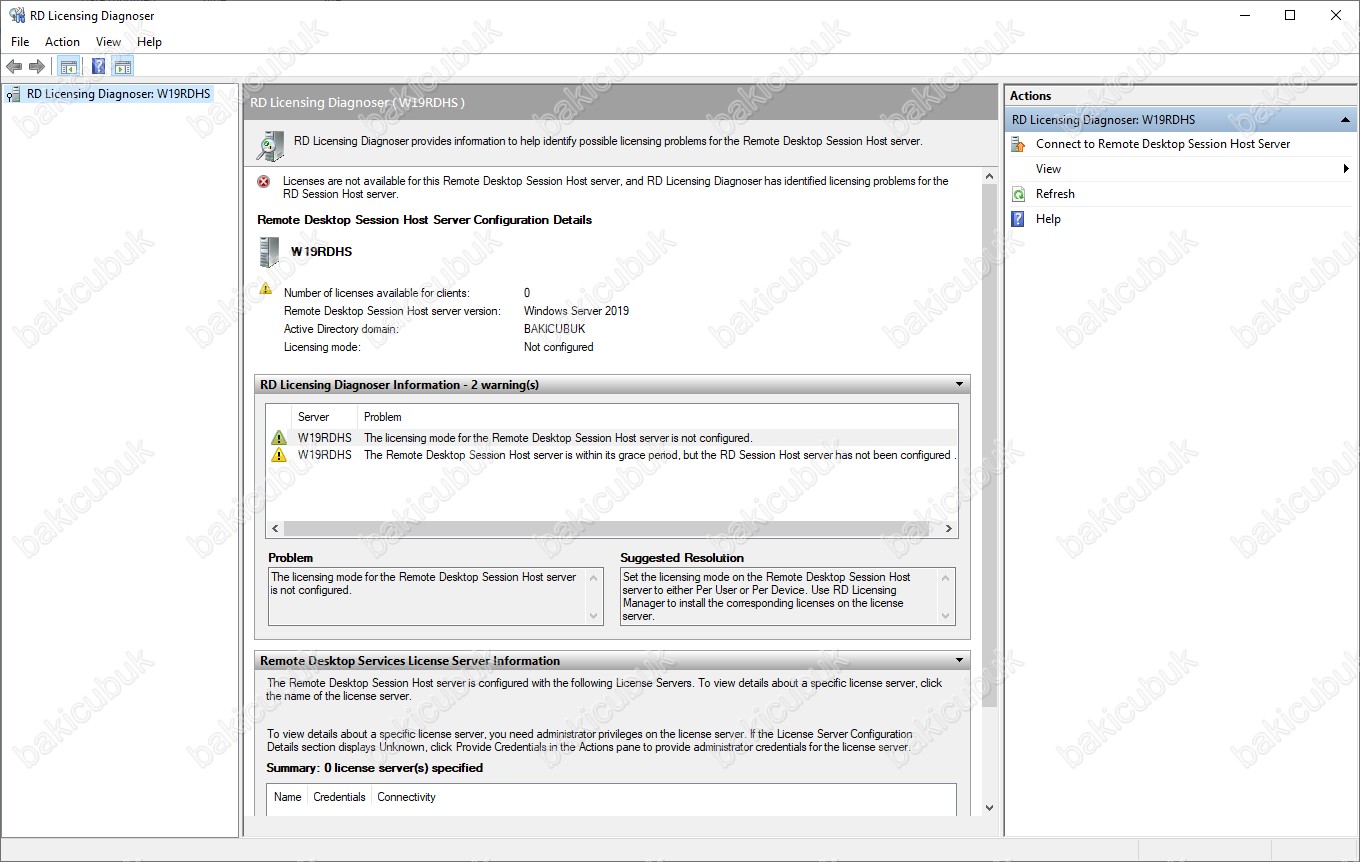The height and width of the screenshot is (862, 1360).
Task: Click the BAKICUBUK domain value
Action: click(x=554, y=329)
